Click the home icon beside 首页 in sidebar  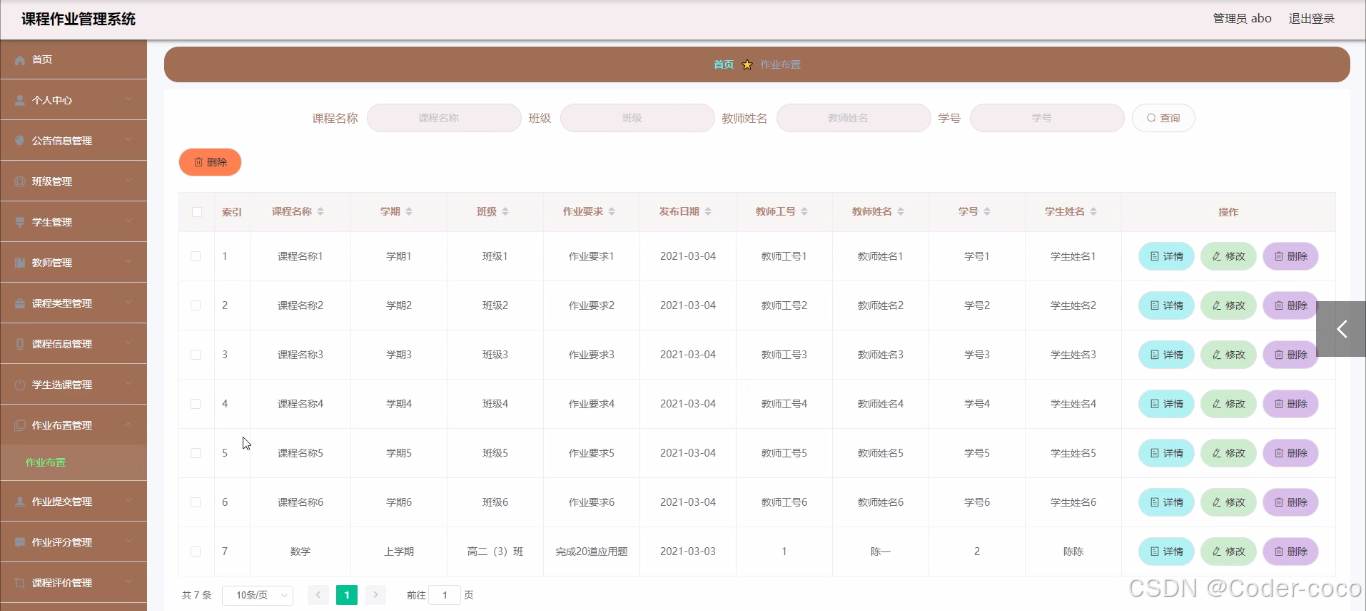pos(20,60)
